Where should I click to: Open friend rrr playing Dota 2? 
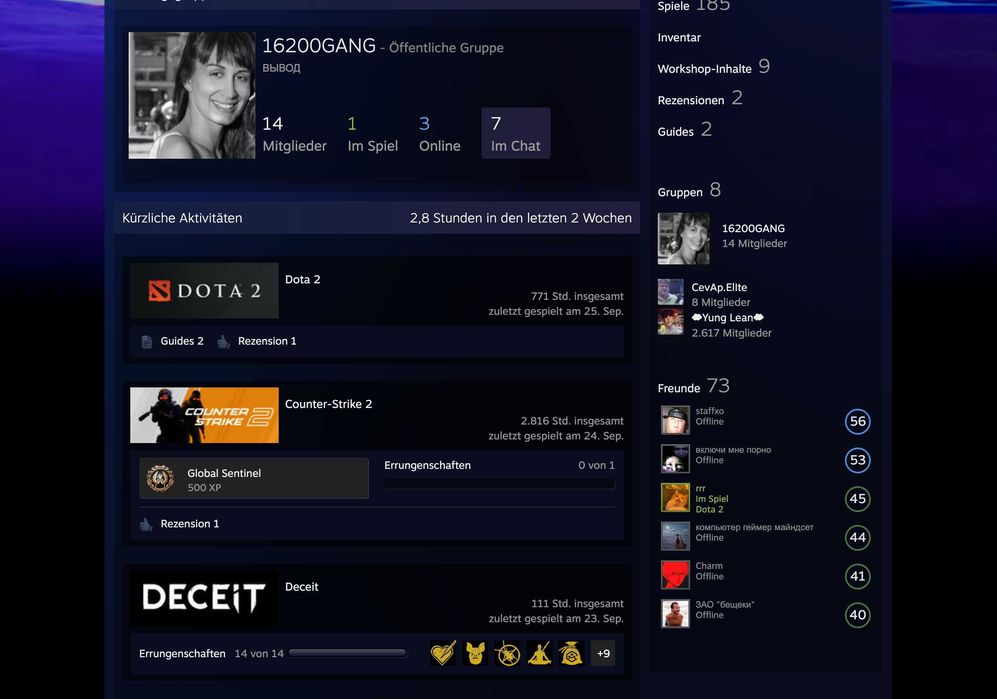pos(712,499)
